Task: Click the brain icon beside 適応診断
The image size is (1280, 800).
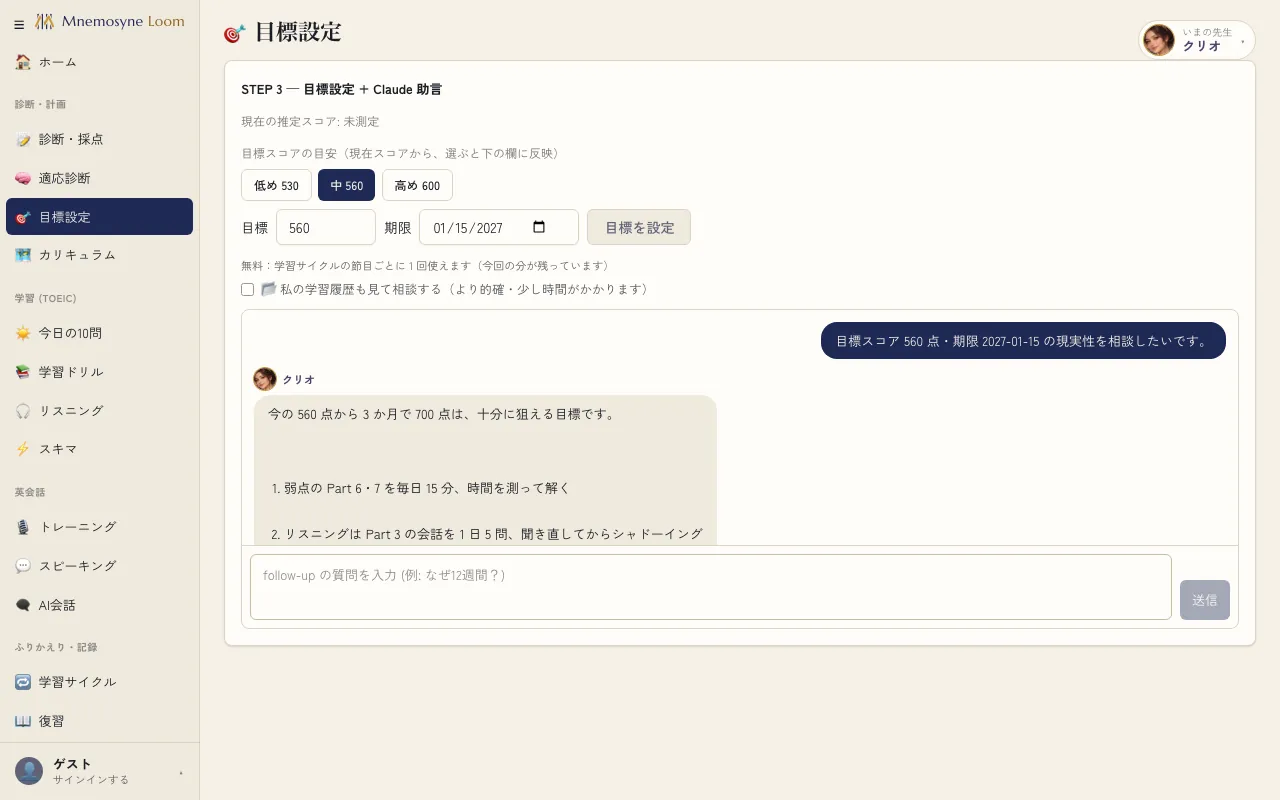Action: coord(23,178)
